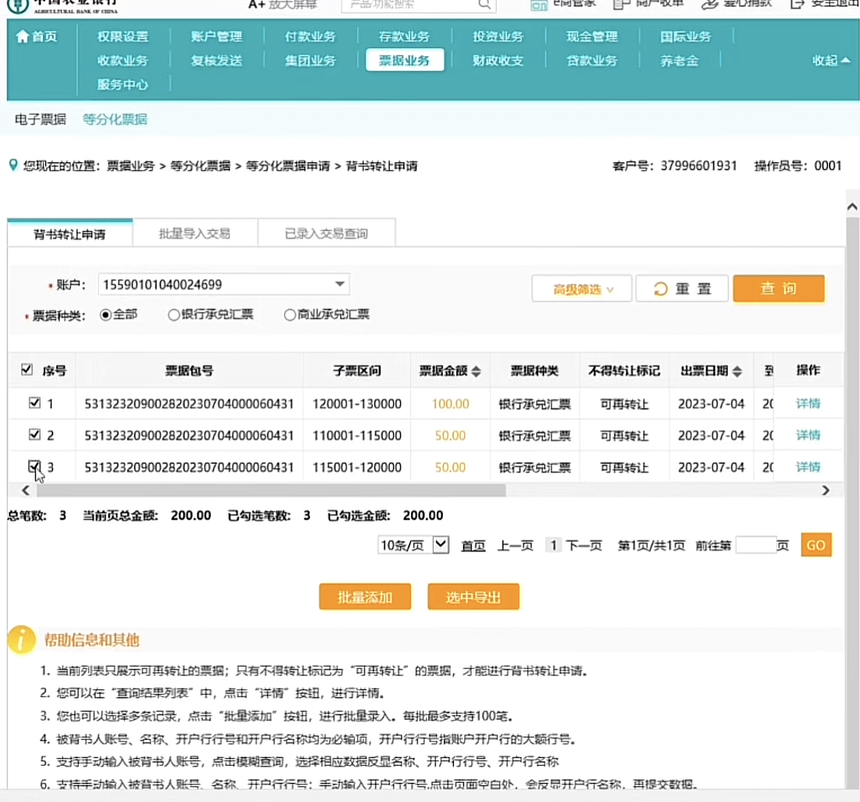The width and height of the screenshot is (860, 802).
Task: Open the 账户 account dropdown
Action: [x=224, y=285]
